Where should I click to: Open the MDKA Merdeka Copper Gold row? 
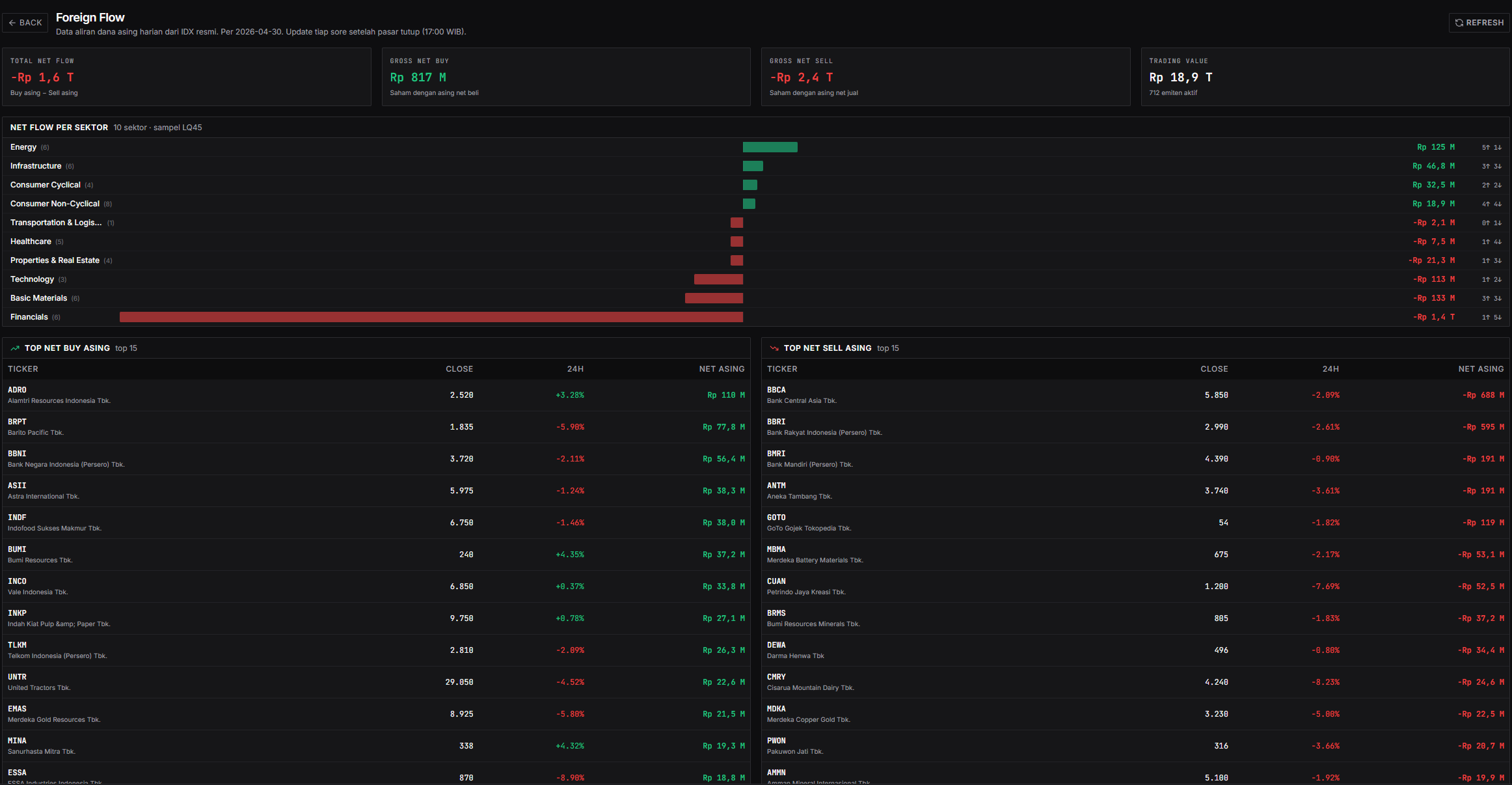(x=1135, y=714)
